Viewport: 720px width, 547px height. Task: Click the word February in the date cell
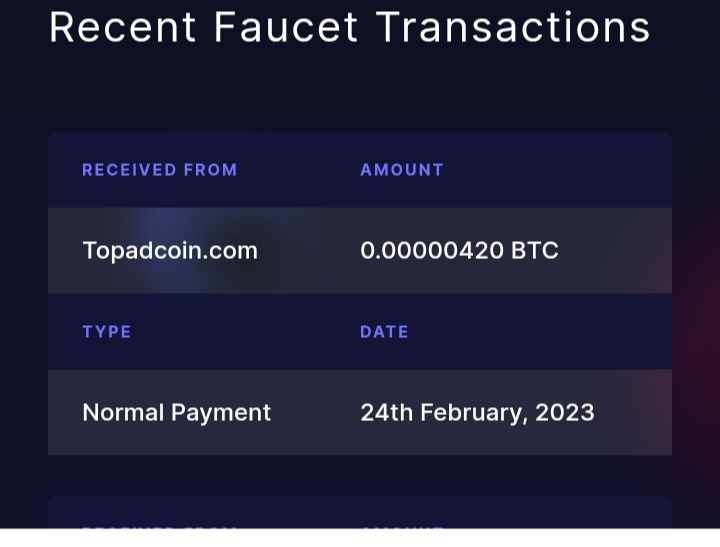472,413
